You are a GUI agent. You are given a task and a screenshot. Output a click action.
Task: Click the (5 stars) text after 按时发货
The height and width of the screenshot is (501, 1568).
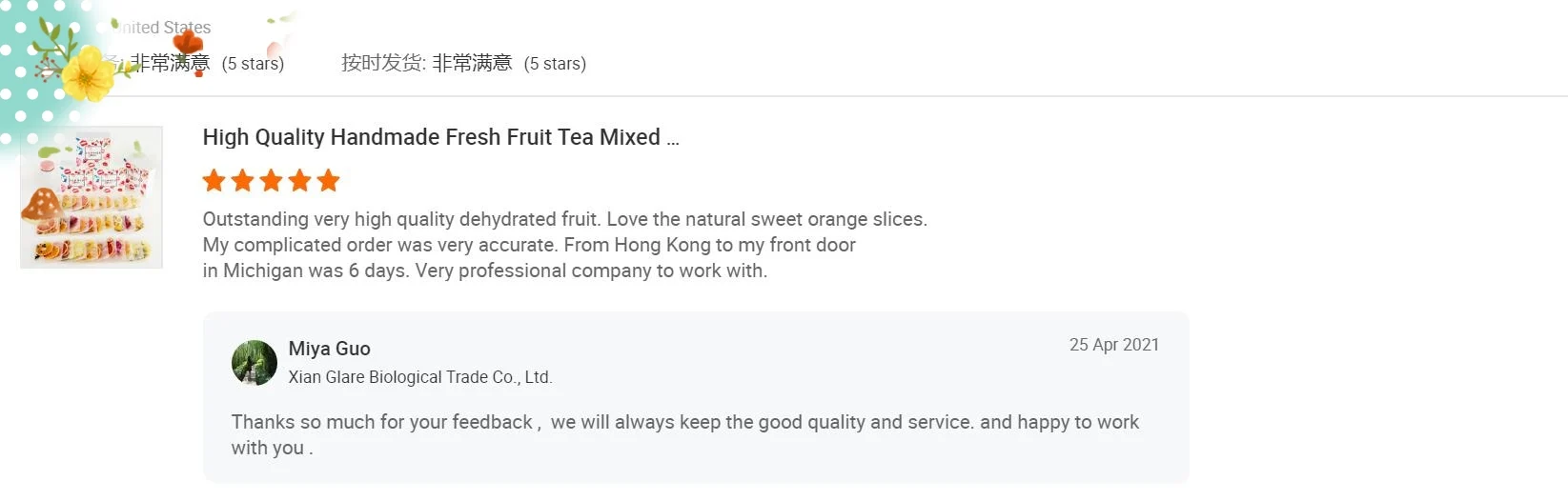pos(555,64)
